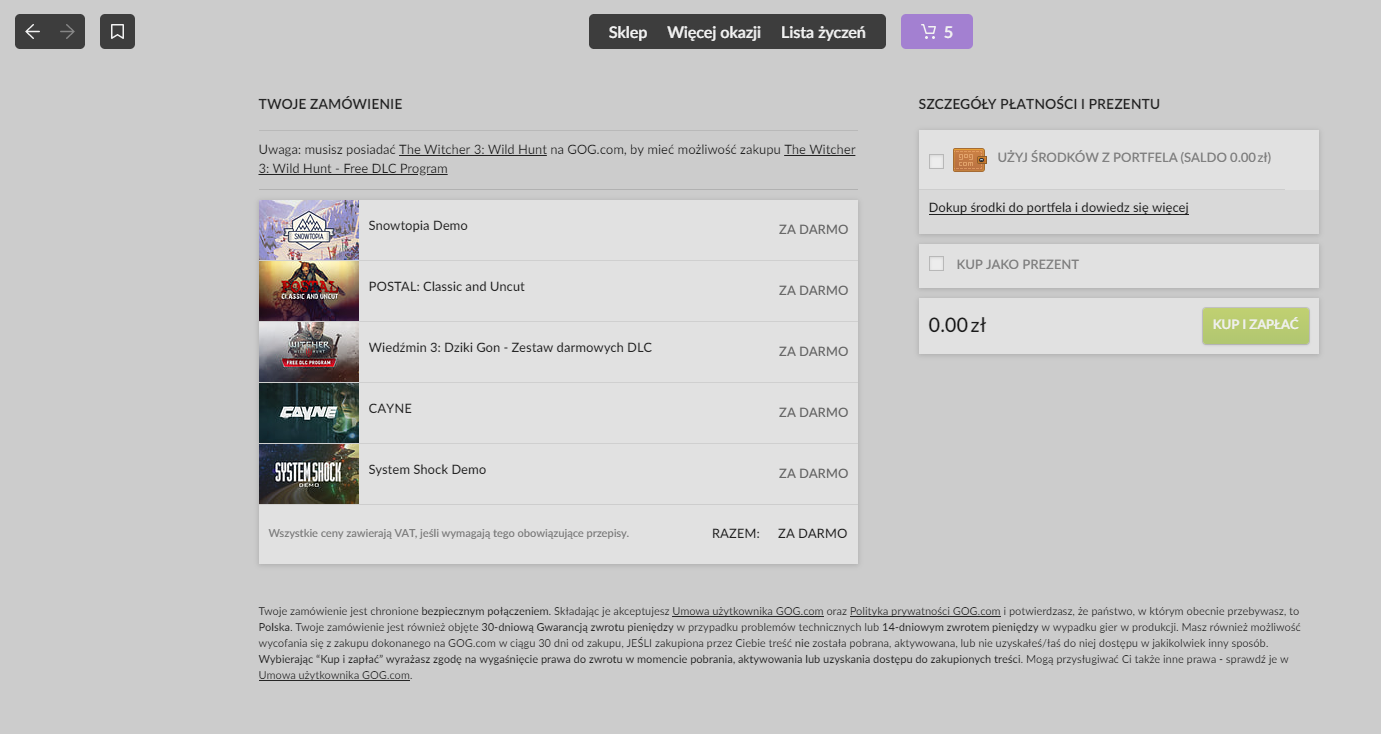Image resolution: width=1381 pixels, height=734 pixels.
Task: Open the Więcej okazji tab
Action: [x=714, y=32]
